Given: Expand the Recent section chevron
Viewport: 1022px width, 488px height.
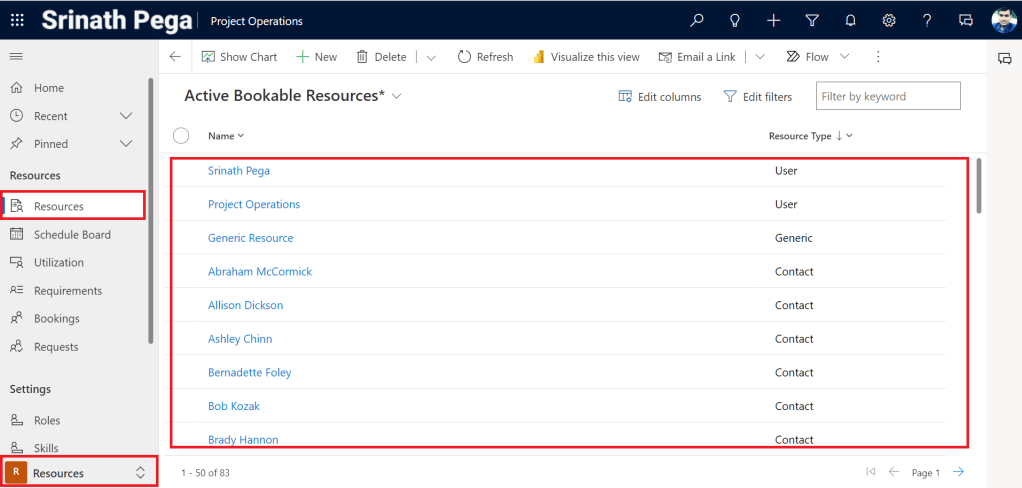Looking at the screenshot, I should click(x=126, y=116).
